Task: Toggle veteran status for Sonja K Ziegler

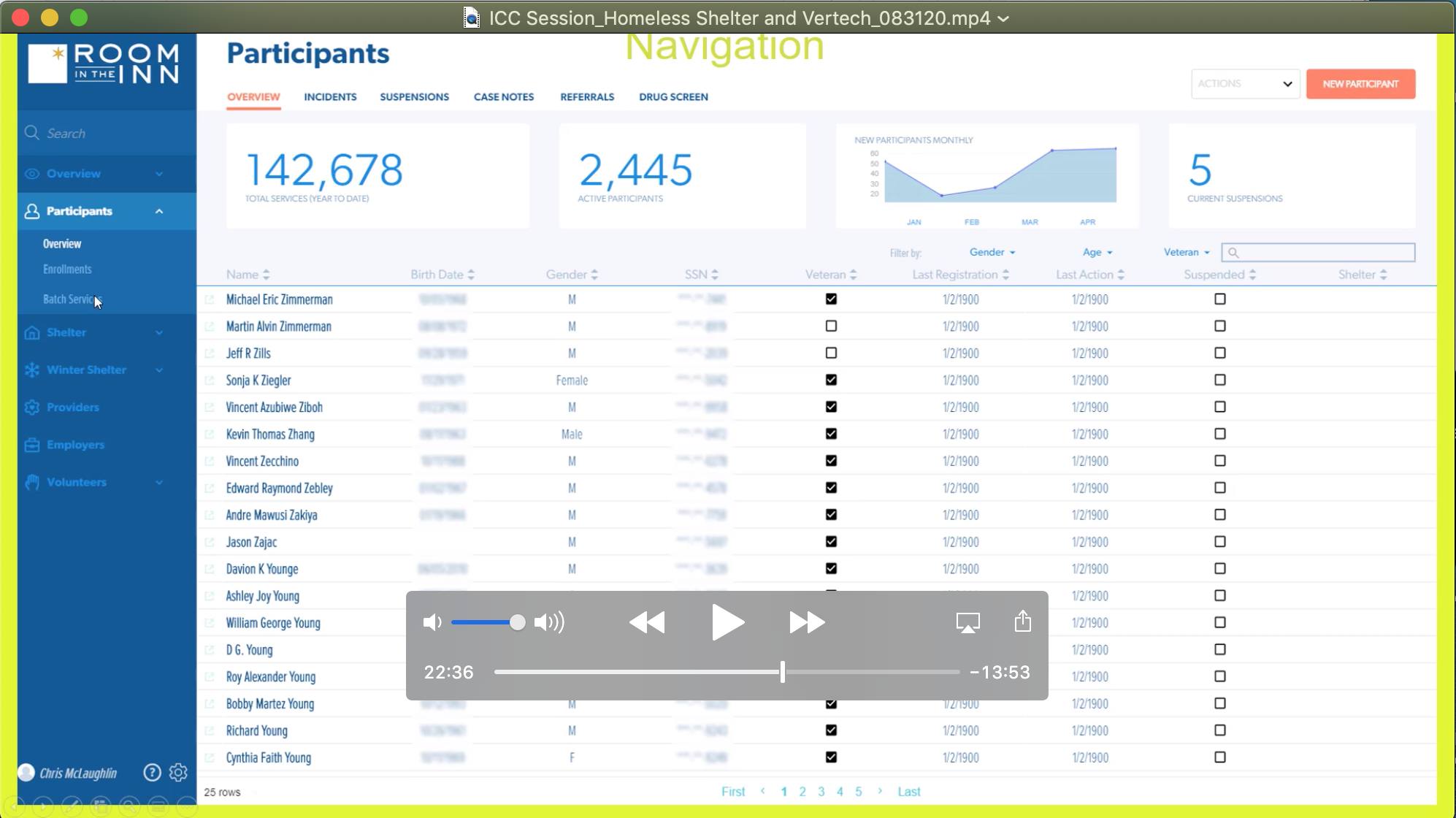Action: click(831, 380)
